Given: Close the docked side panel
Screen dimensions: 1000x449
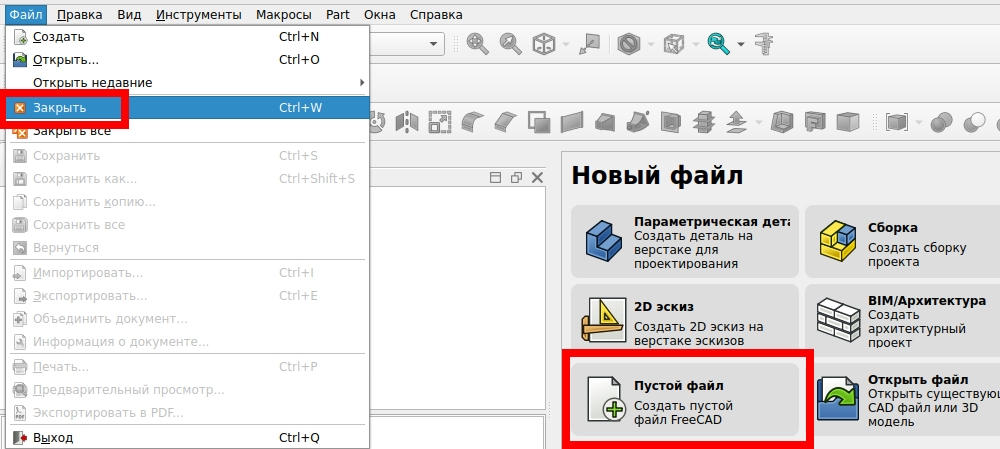Looking at the screenshot, I should click(x=537, y=177).
